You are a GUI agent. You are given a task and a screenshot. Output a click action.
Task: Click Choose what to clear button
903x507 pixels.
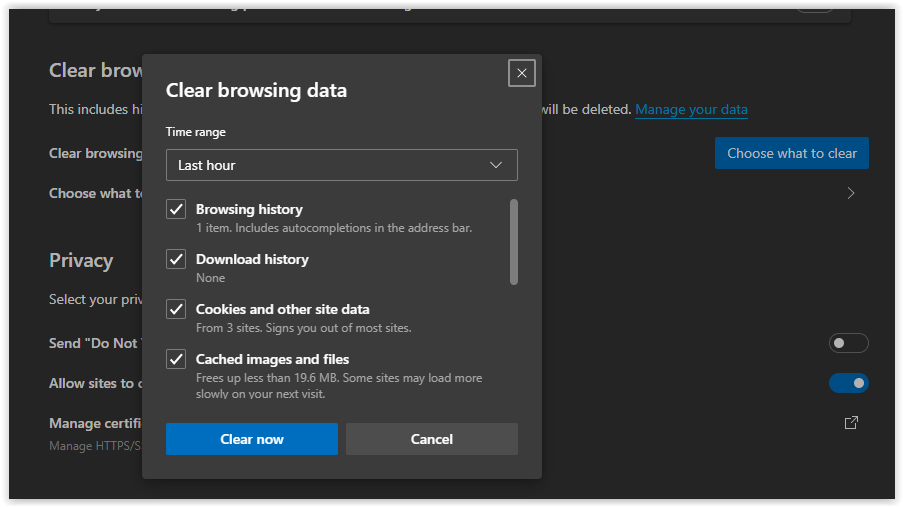tap(792, 153)
